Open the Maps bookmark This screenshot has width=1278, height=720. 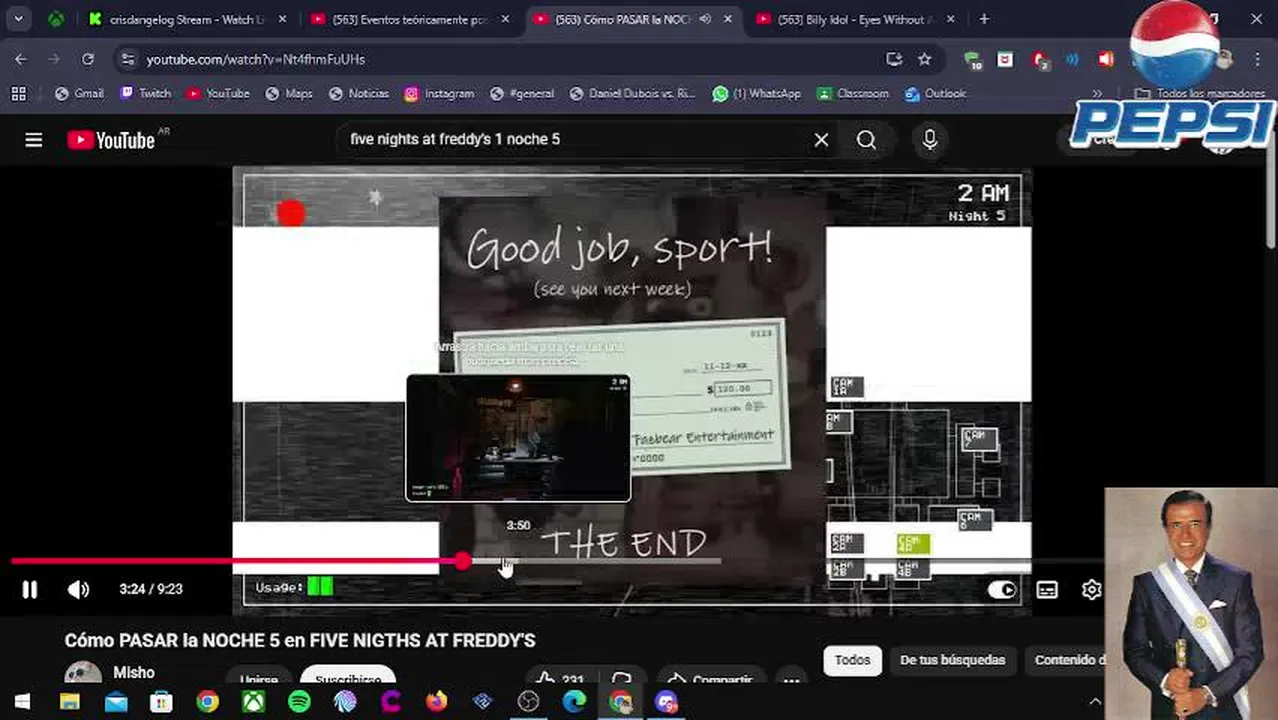(x=289, y=93)
